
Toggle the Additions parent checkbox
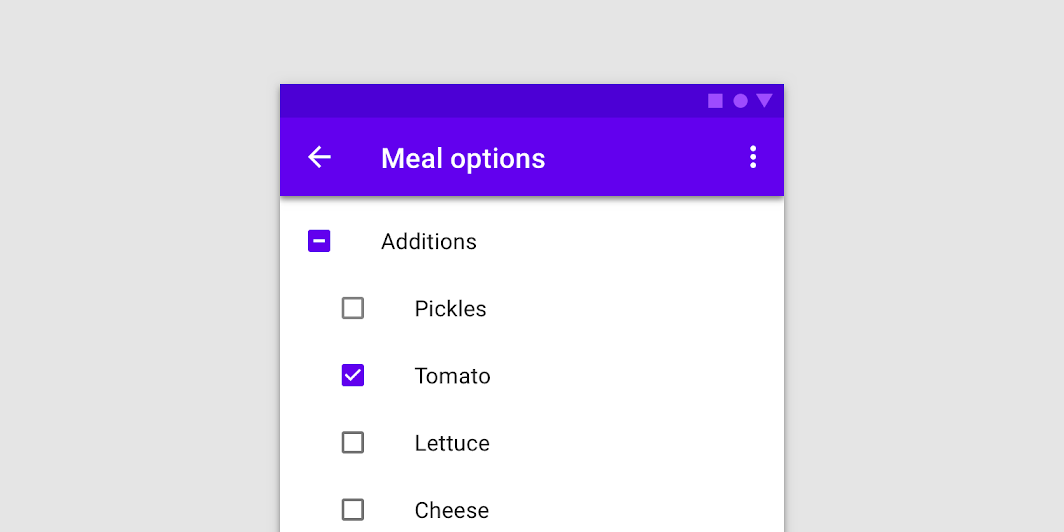[319, 241]
